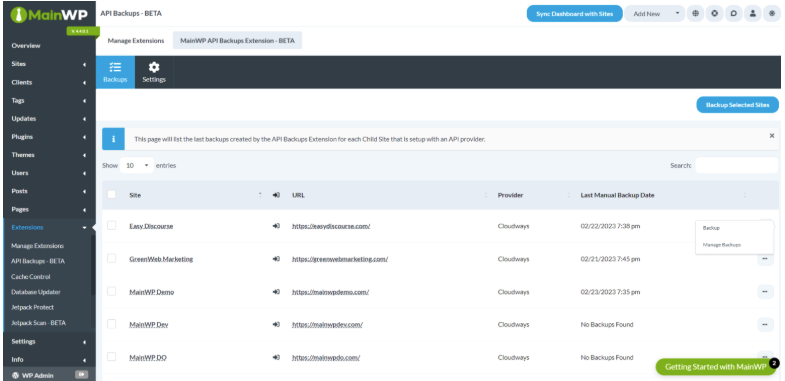The image size is (785, 381).
Task: Switch to the Manage Extensions tab
Action: [136, 41]
